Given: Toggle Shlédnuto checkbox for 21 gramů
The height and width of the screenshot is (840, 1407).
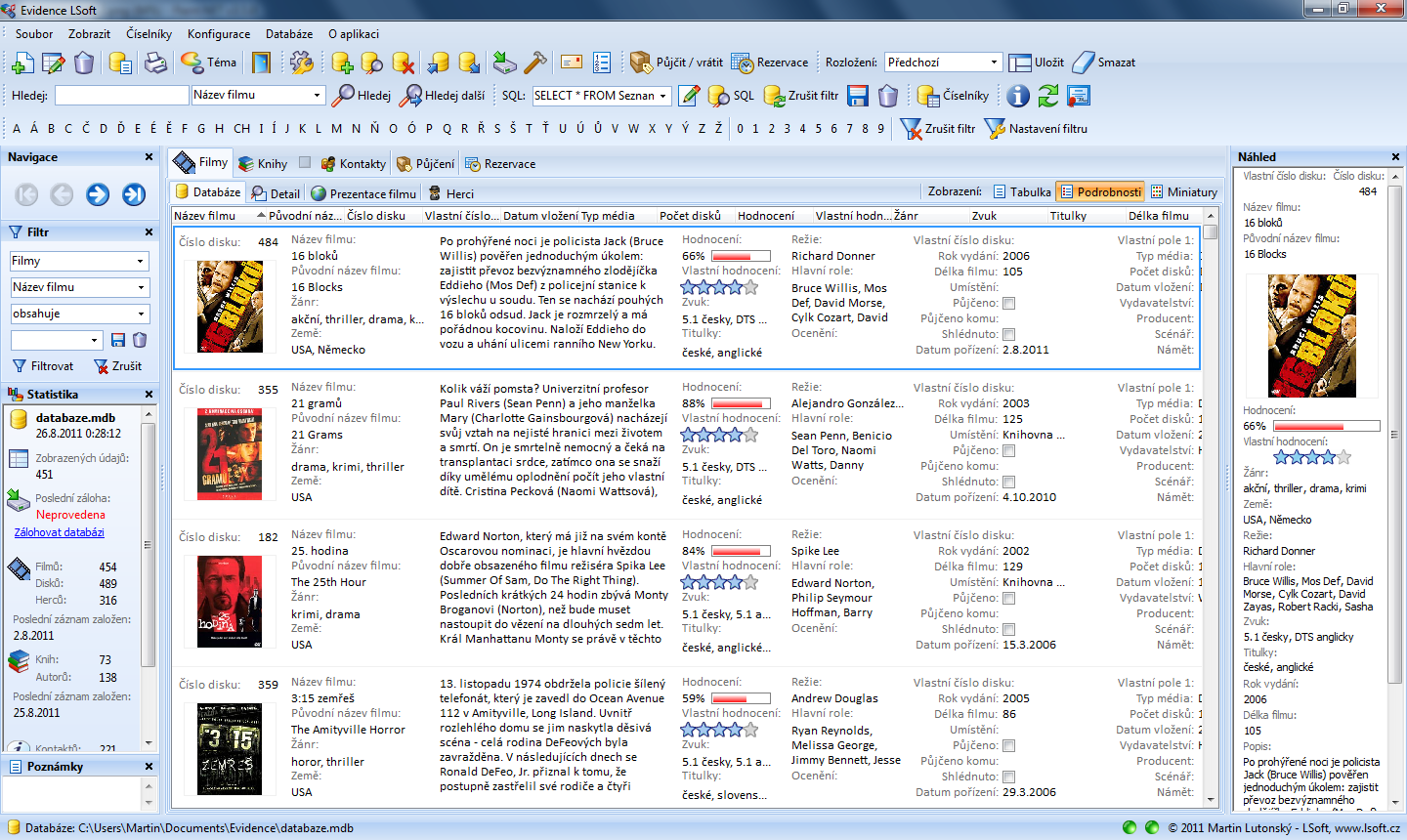Looking at the screenshot, I should coord(1008,483).
